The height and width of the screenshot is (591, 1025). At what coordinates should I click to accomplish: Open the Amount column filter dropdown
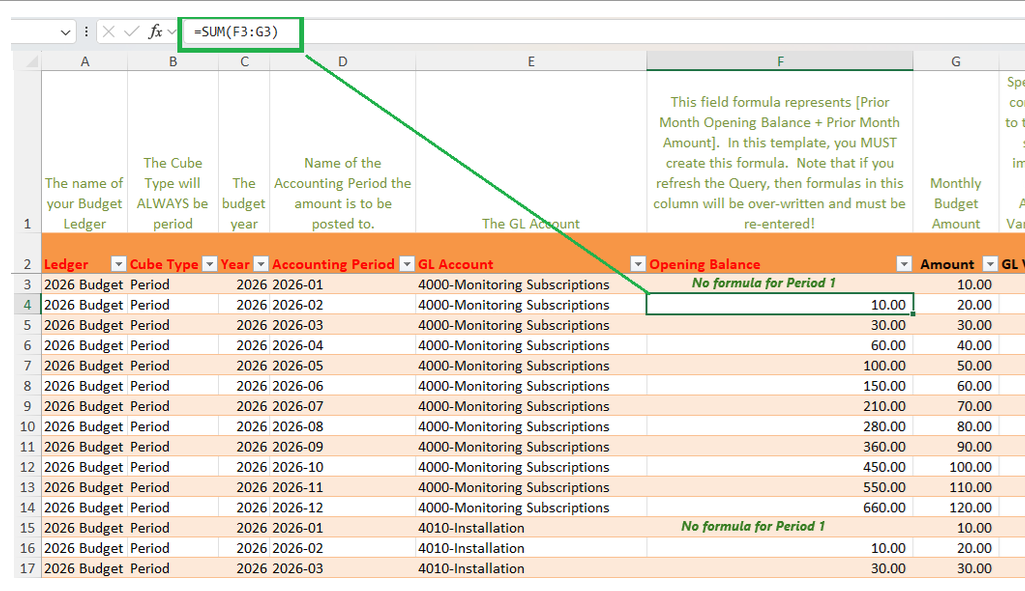click(x=990, y=264)
